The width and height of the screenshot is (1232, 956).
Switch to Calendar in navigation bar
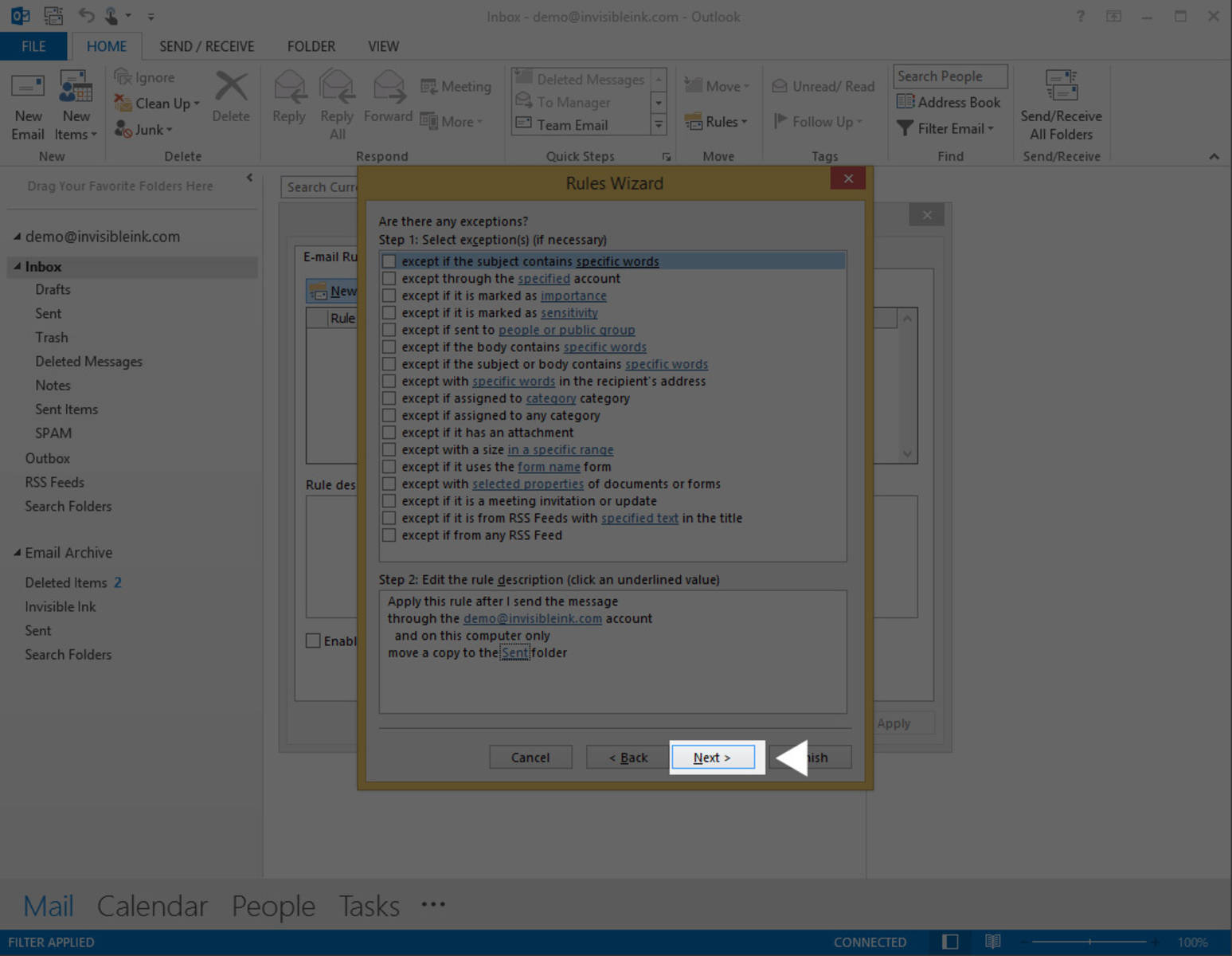pos(152,906)
